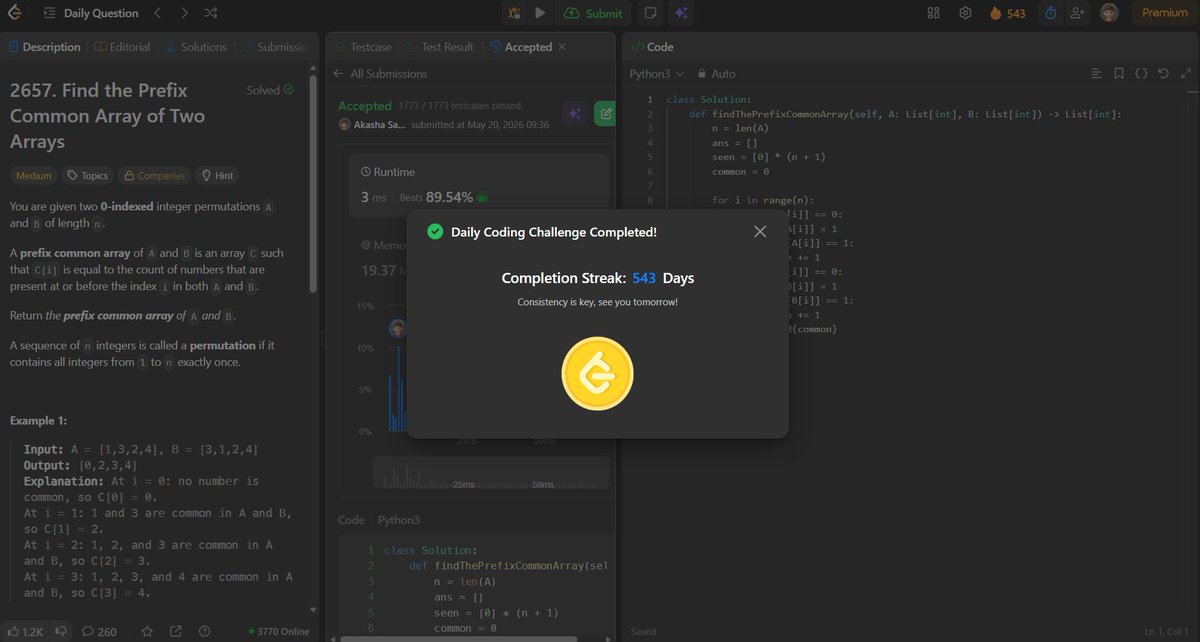Submit the solution

pyautogui.click(x=593, y=13)
